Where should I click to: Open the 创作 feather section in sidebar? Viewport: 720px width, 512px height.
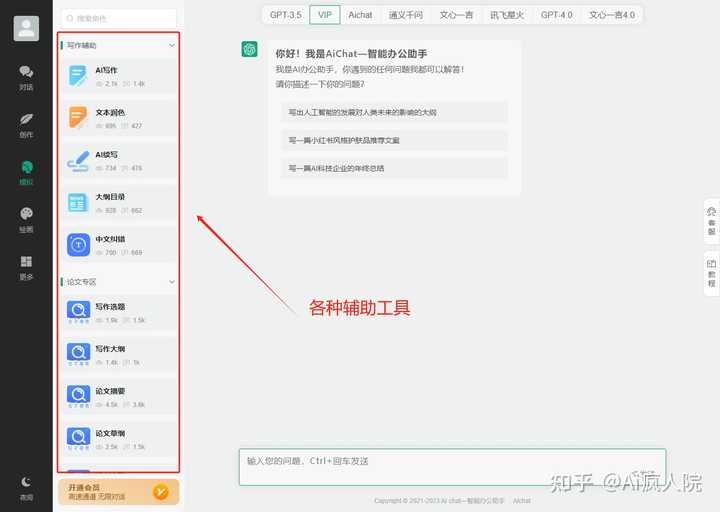(x=26, y=125)
